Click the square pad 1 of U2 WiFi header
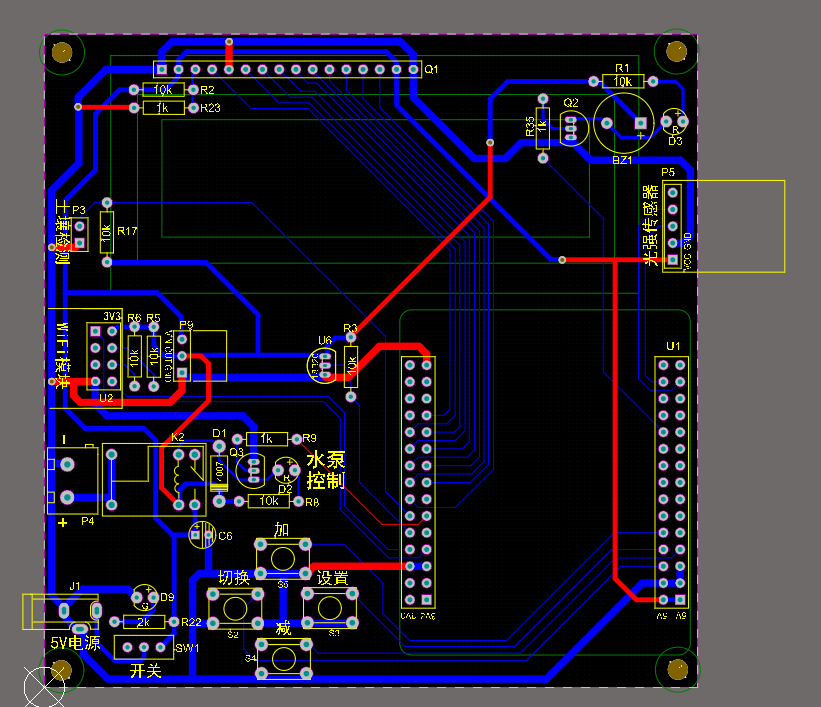Screen dimensions: 821x707 click(95, 332)
